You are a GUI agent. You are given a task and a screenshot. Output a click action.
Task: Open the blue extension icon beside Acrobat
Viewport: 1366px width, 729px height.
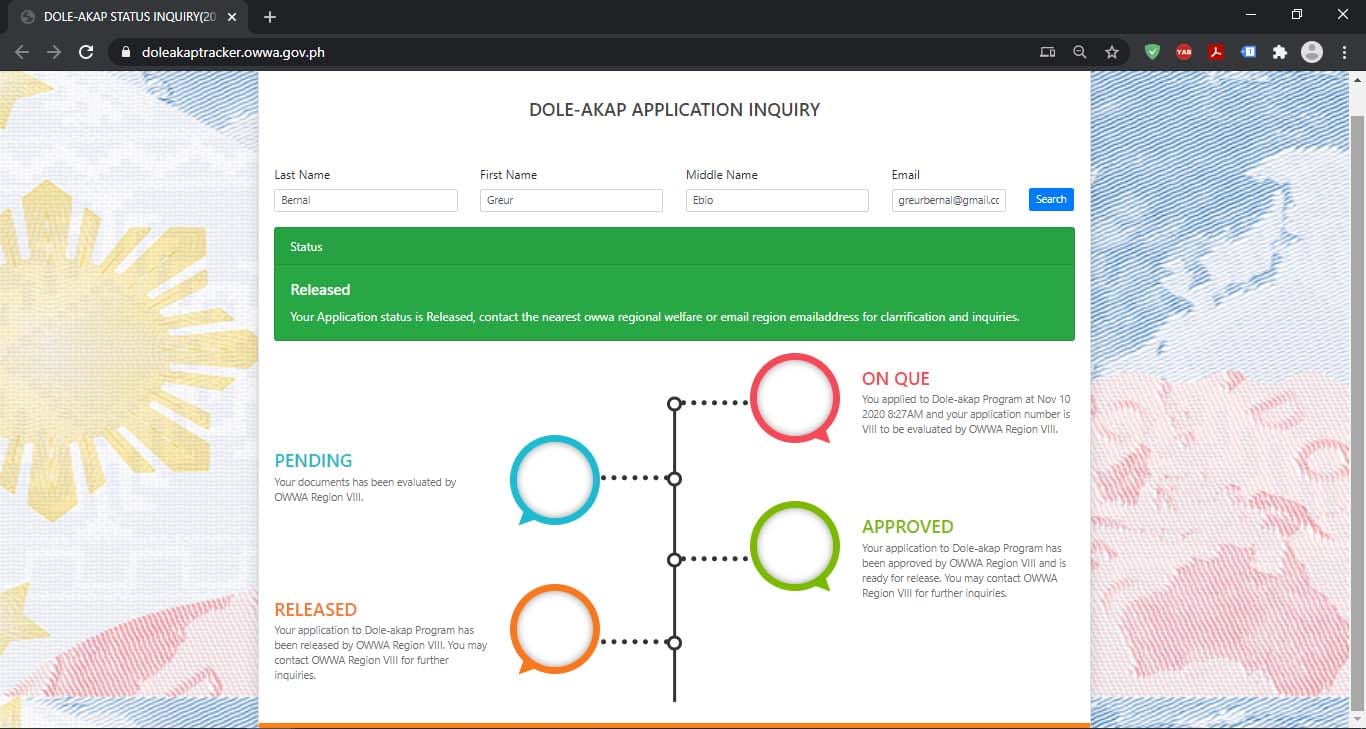tap(1248, 52)
